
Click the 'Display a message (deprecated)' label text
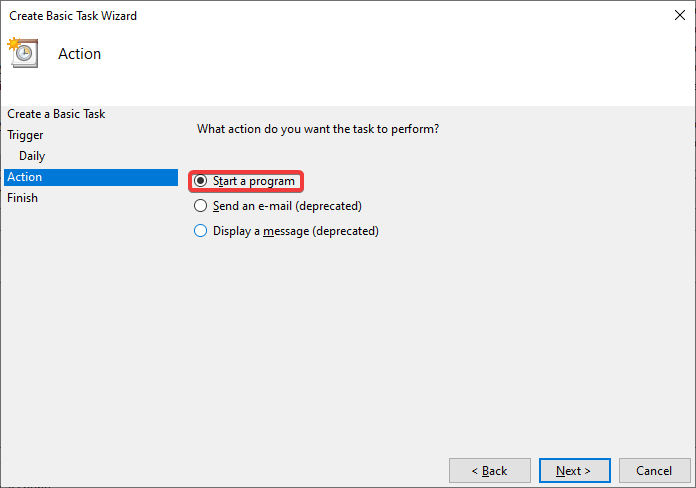click(296, 231)
